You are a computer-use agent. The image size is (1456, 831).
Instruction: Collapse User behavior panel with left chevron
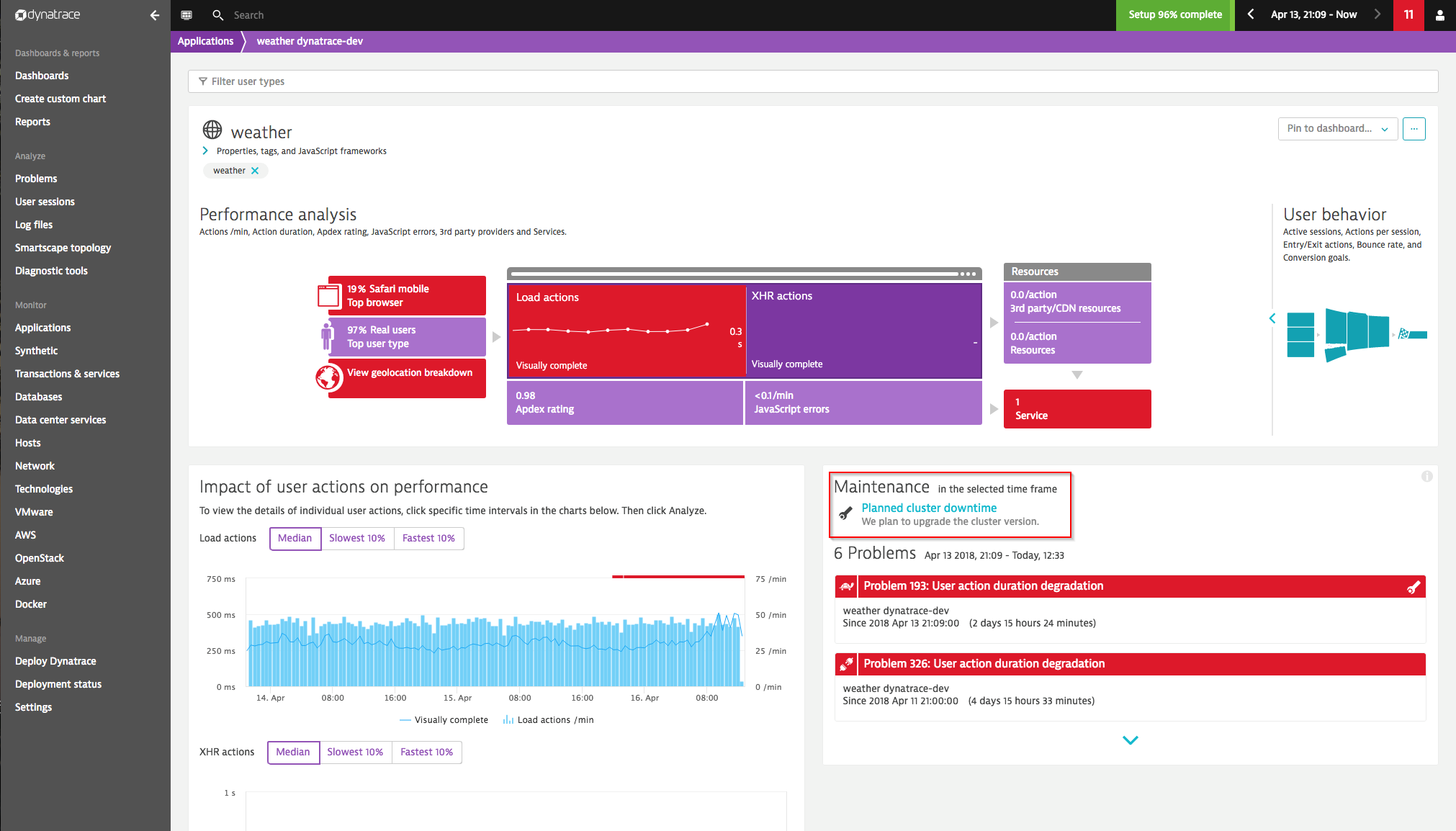pyautogui.click(x=1272, y=318)
